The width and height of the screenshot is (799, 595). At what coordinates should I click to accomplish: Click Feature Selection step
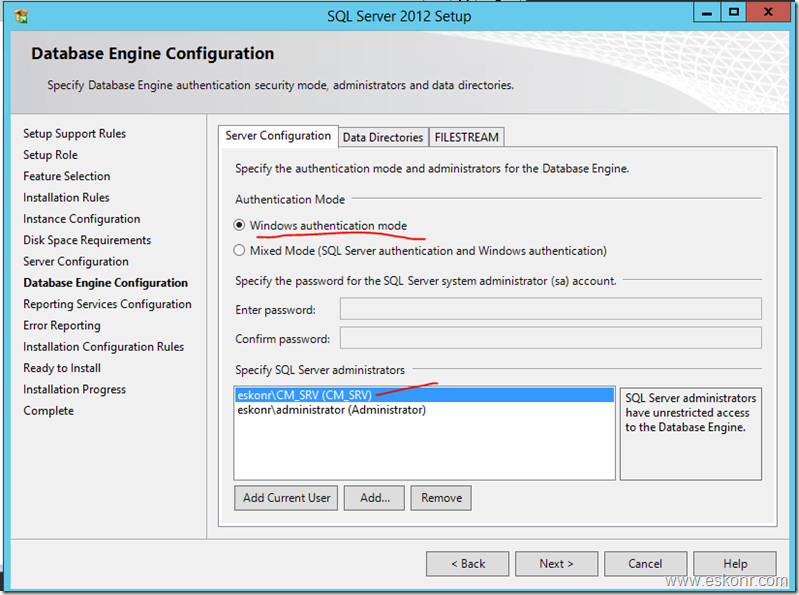(x=67, y=176)
